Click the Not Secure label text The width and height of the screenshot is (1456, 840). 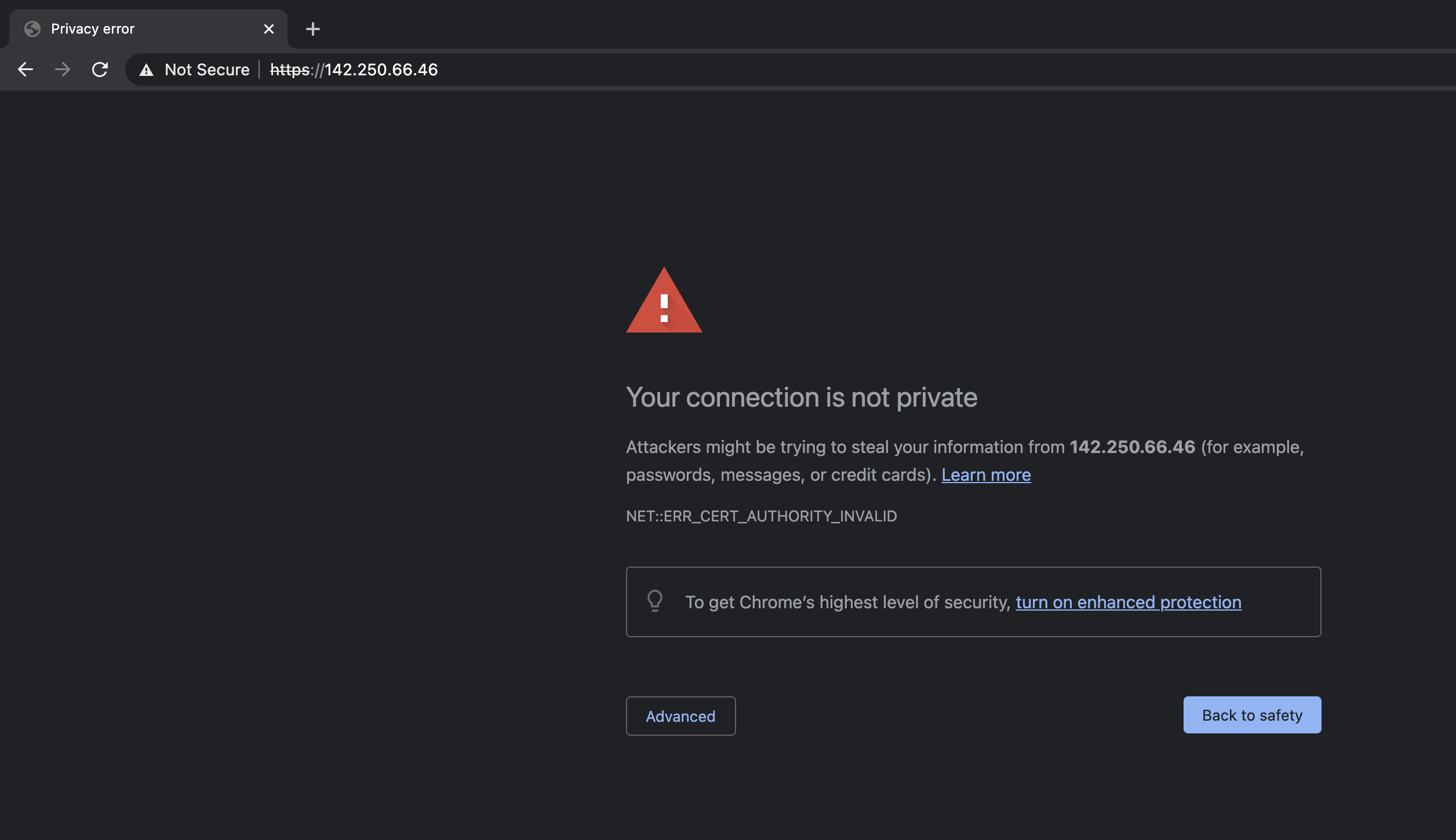tap(207, 70)
